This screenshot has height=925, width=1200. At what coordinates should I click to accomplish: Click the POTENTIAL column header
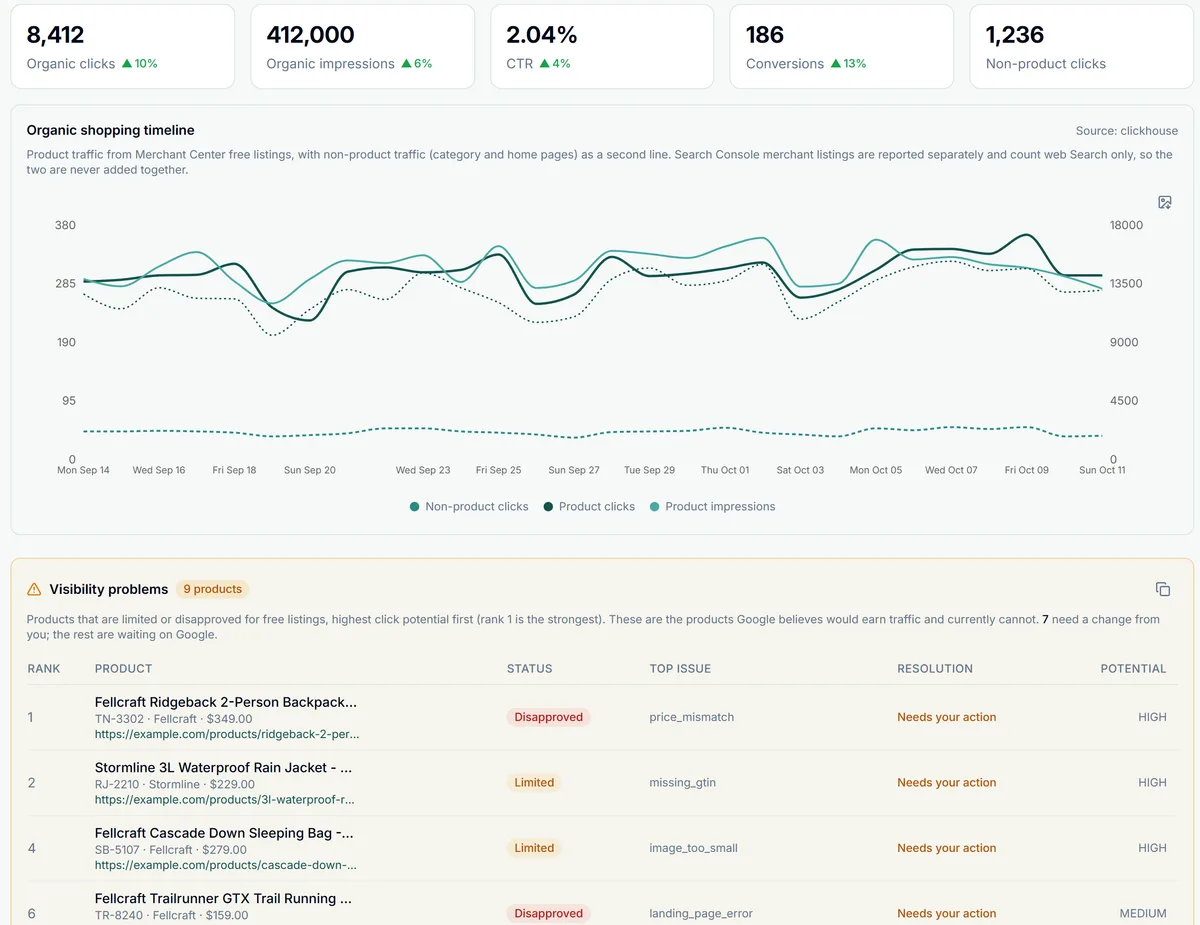pyautogui.click(x=1133, y=669)
